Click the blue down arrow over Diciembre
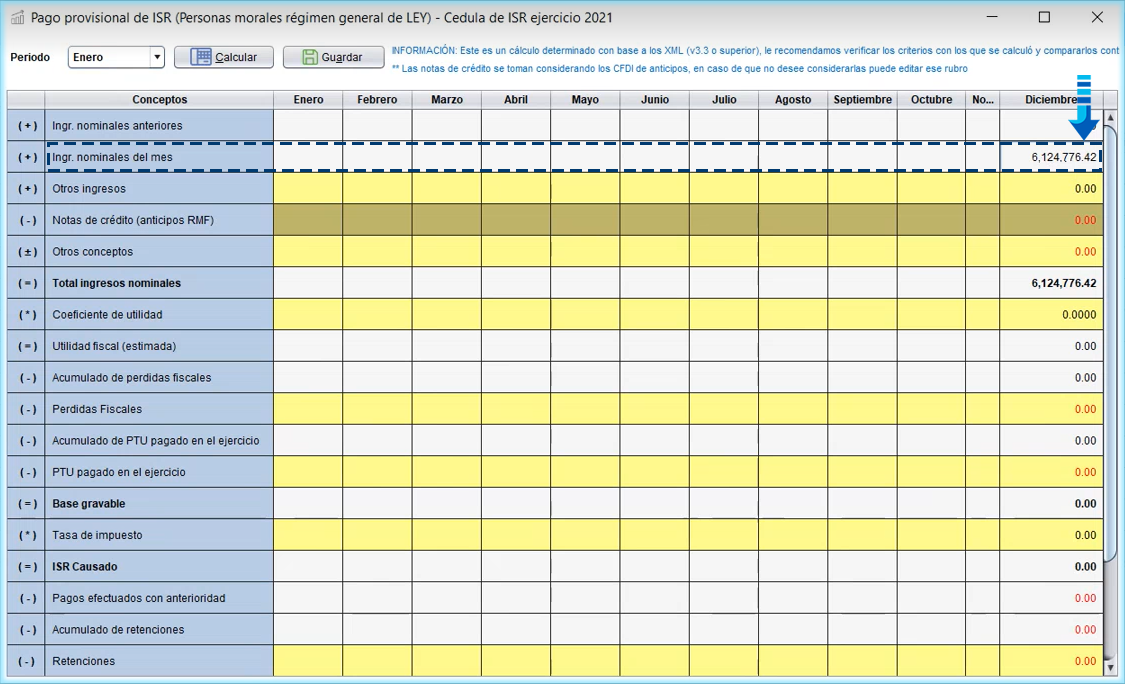 (x=1083, y=110)
